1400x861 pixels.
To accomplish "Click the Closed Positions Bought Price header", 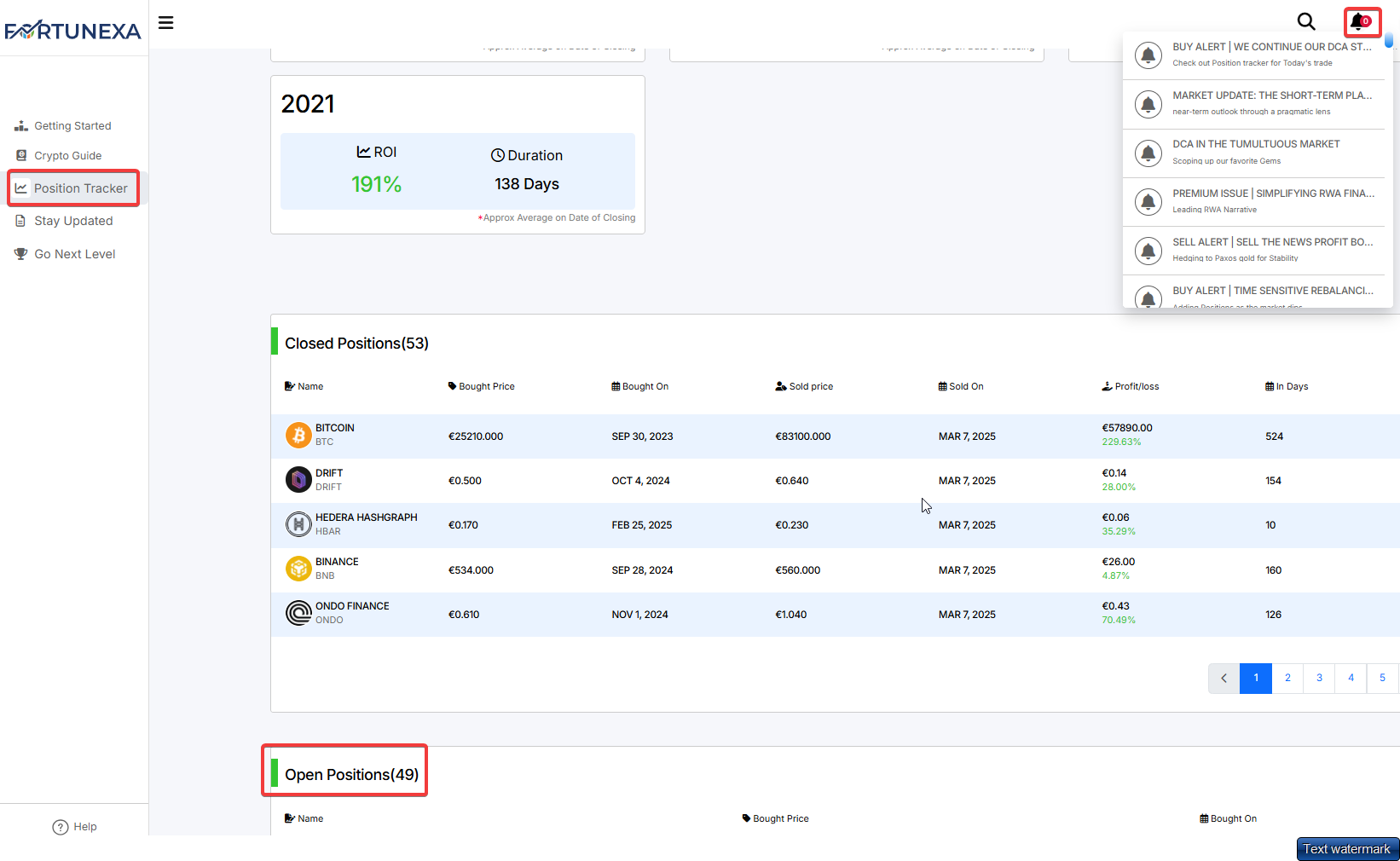I will tap(481, 387).
